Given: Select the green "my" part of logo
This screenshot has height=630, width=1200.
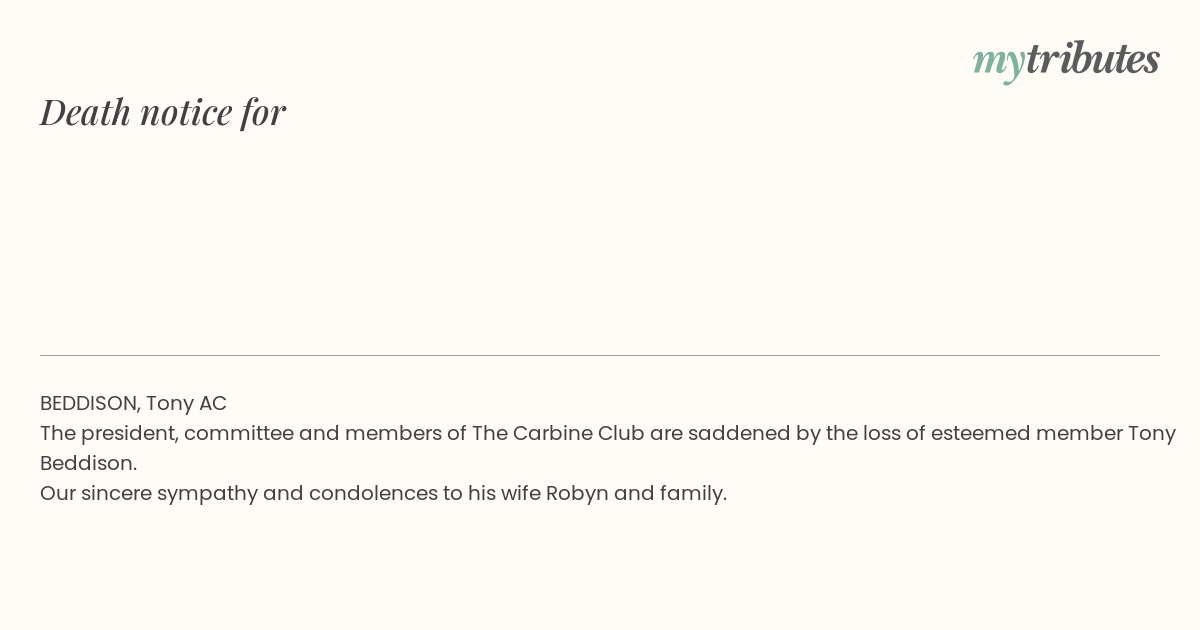Looking at the screenshot, I should [998, 63].
